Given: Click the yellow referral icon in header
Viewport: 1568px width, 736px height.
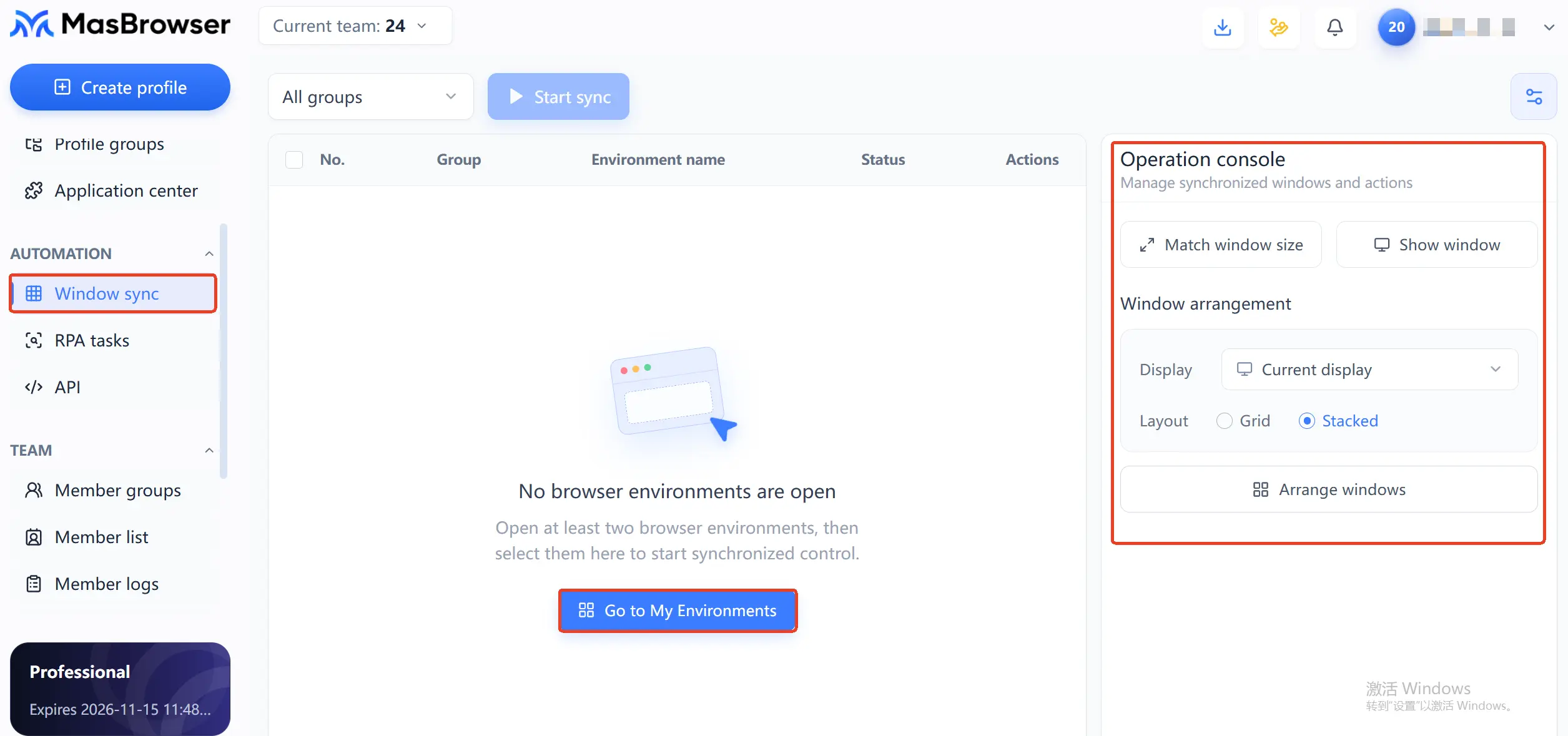Looking at the screenshot, I should [1278, 27].
